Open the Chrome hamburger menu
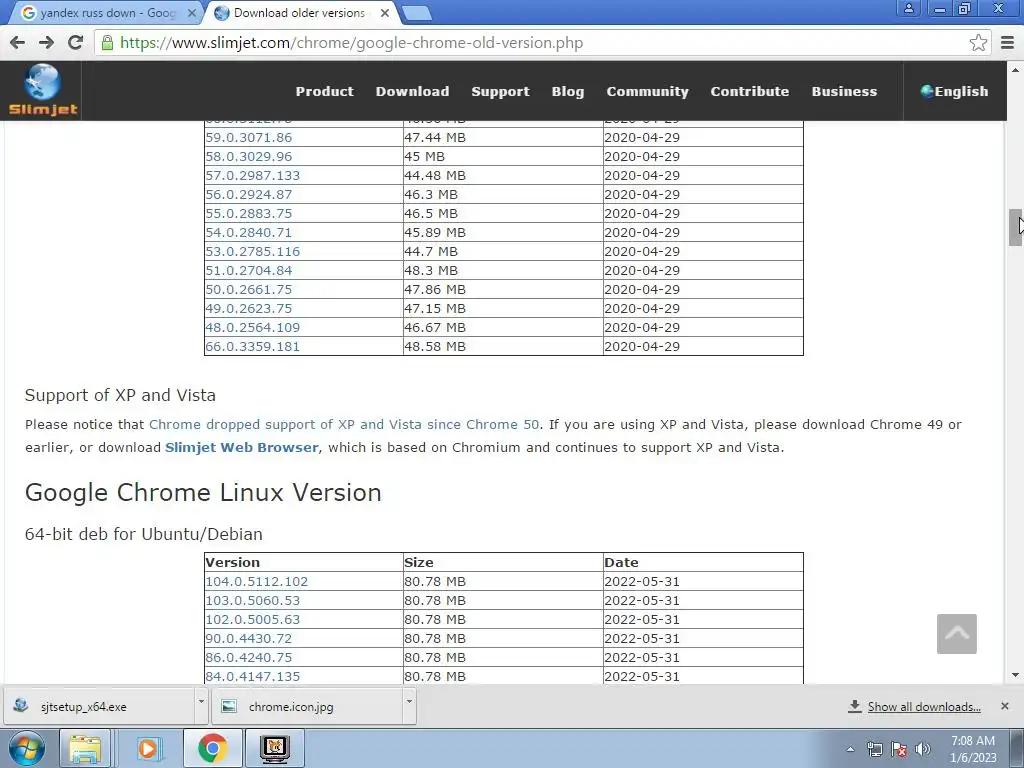Image resolution: width=1024 pixels, height=768 pixels. tap(1008, 43)
